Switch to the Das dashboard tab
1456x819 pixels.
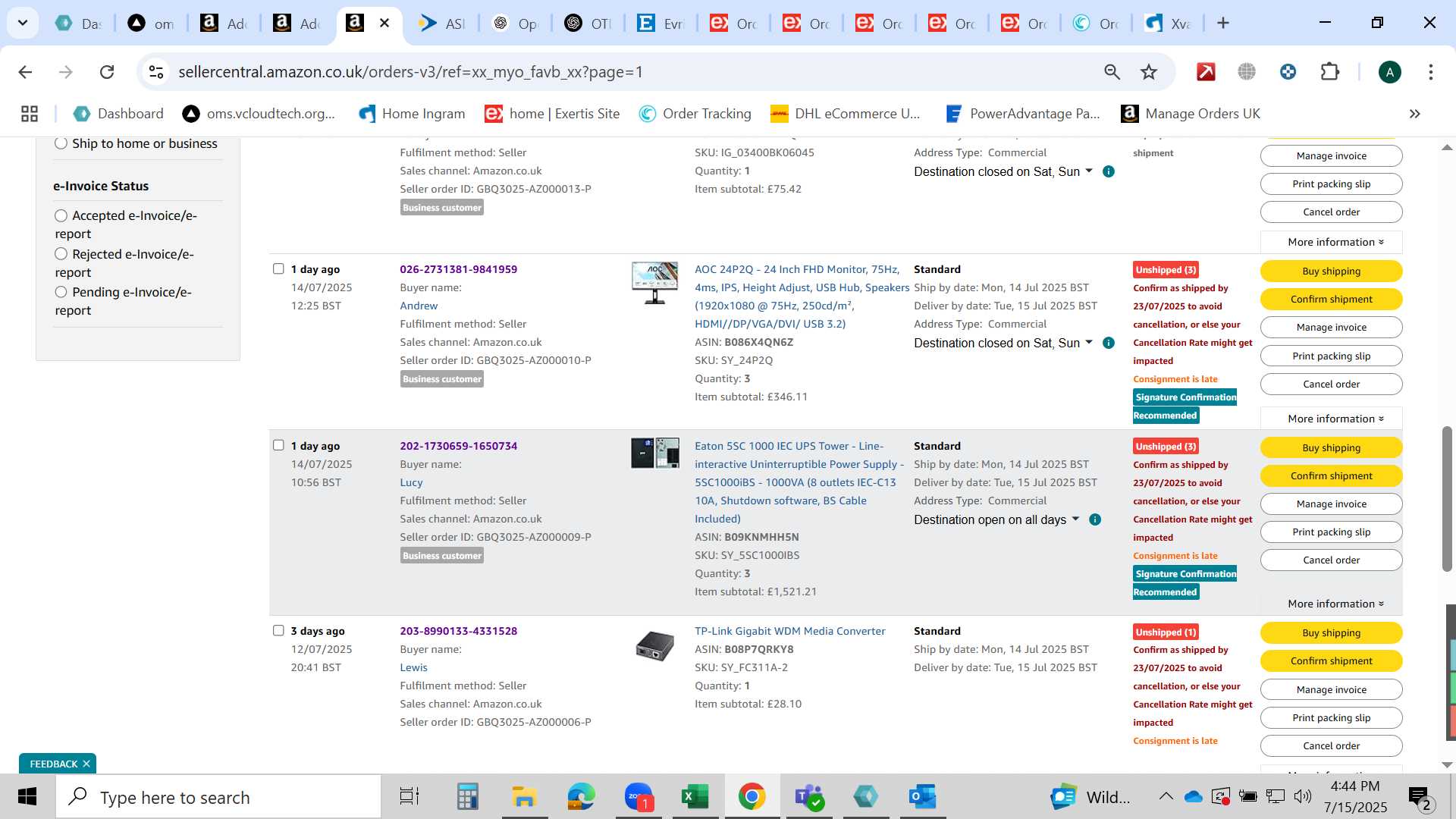point(78,23)
